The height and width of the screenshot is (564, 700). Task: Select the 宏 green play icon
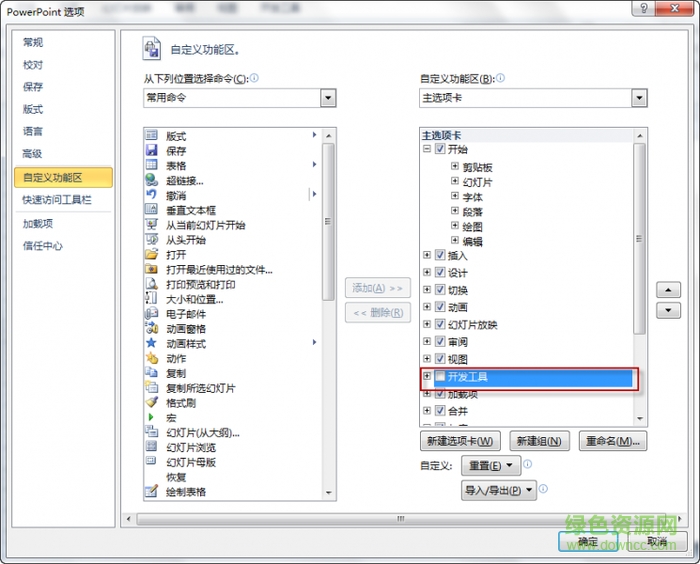[151, 417]
